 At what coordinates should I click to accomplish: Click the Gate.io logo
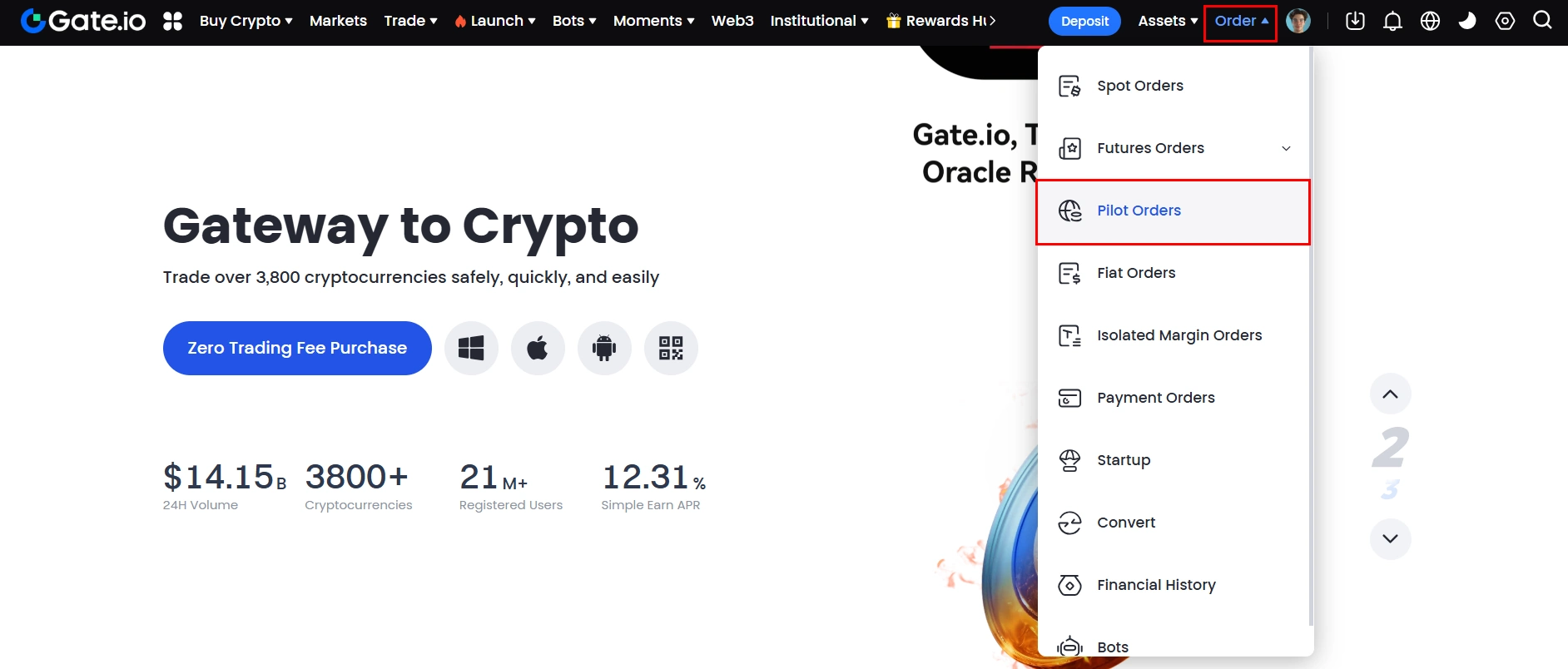pyautogui.click(x=83, y=21)
